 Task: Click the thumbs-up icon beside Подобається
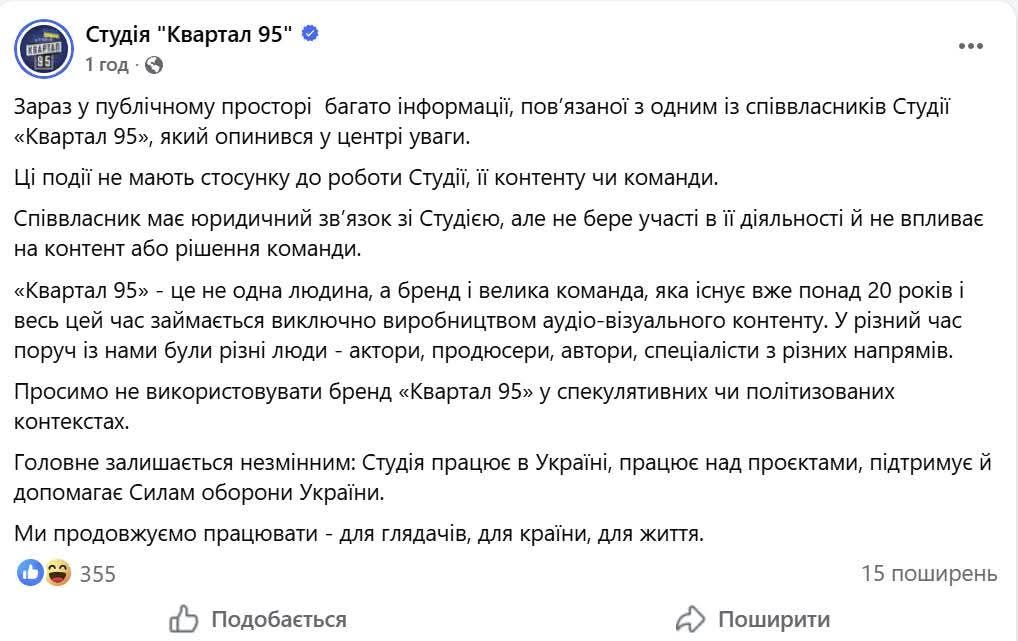tap(184, 619)
